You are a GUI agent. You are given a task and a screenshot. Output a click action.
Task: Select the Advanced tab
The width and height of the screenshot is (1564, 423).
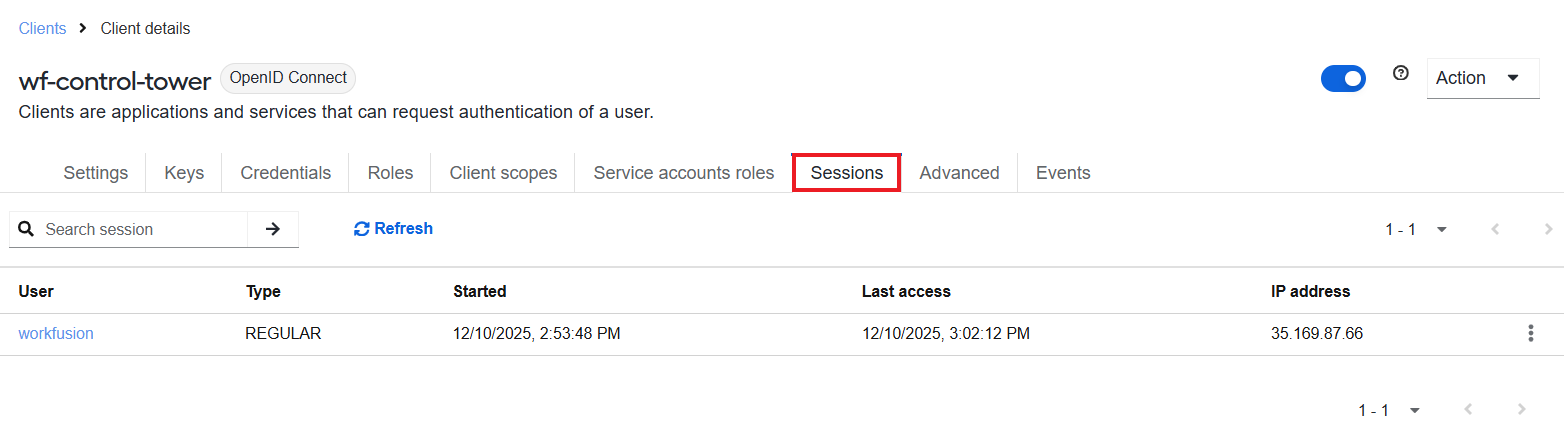coord(959,173)
